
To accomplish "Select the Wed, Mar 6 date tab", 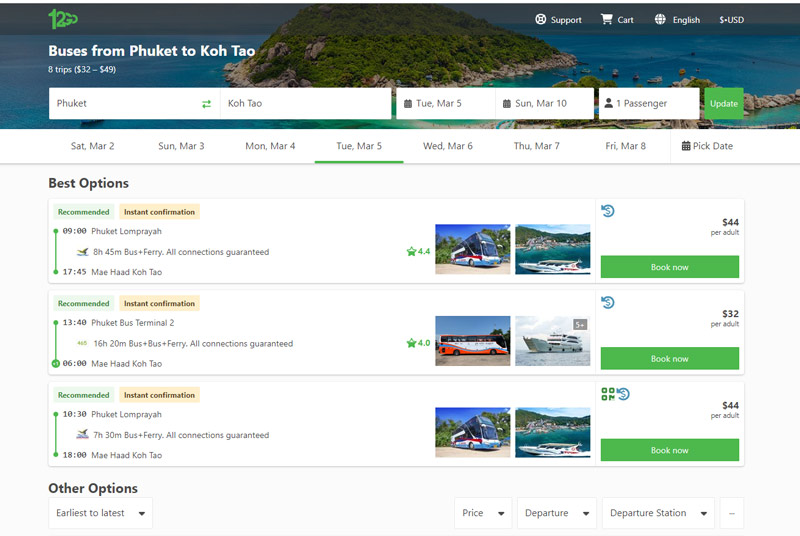I will tap(447, 146).
